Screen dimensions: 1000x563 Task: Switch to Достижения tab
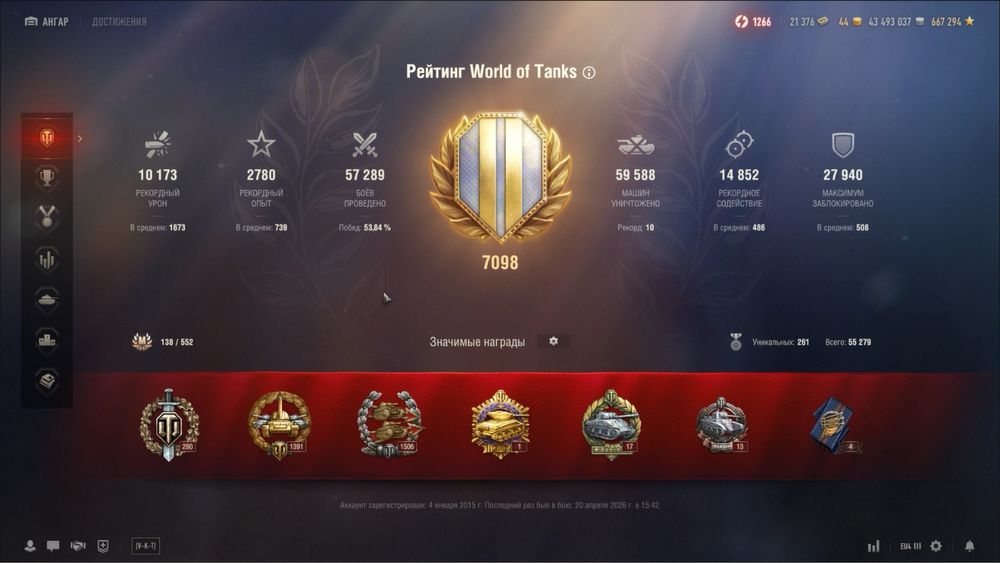point(119,22)
